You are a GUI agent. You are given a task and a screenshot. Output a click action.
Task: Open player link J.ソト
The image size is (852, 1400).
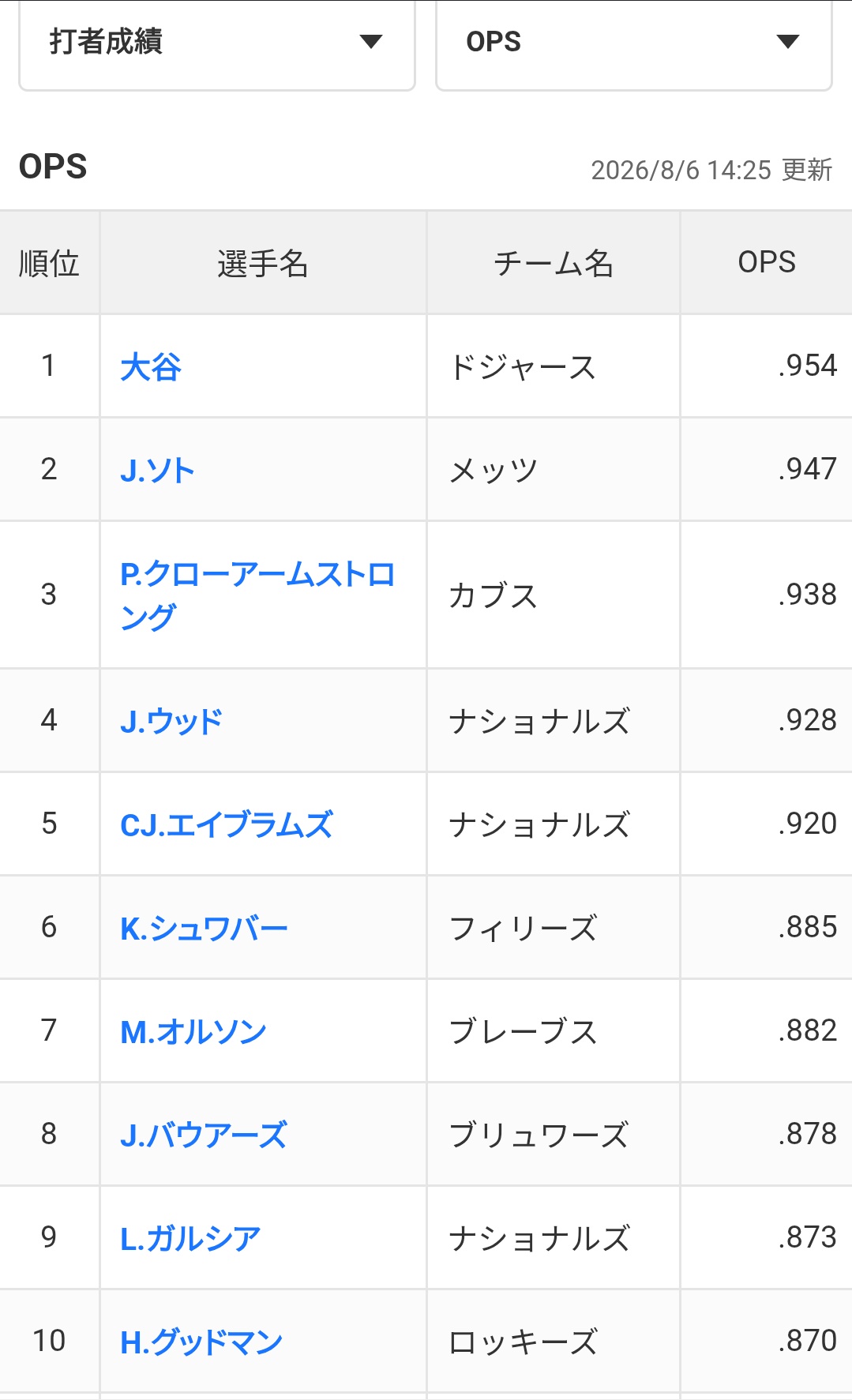coord(157,471)
